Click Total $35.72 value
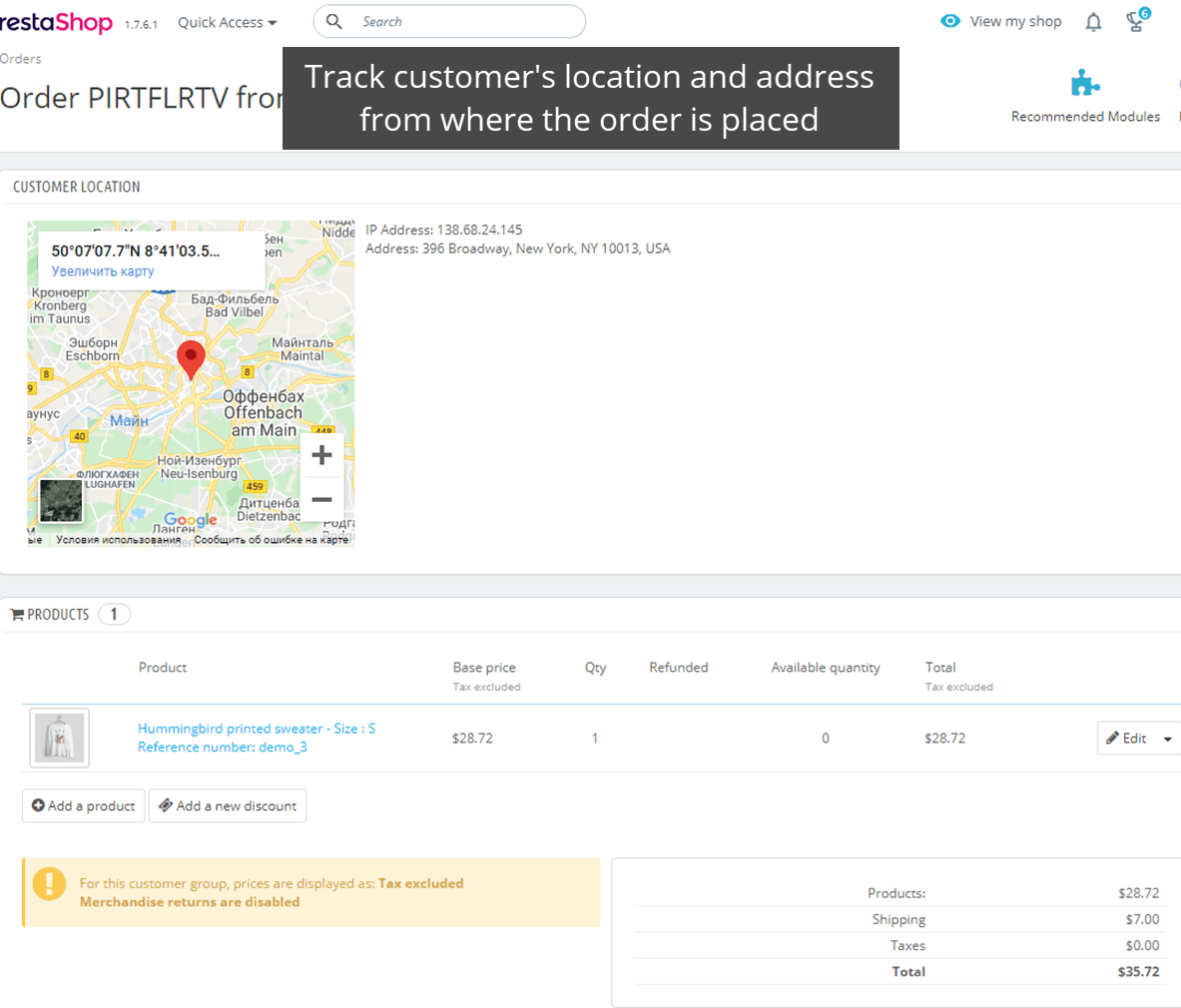This screenshot has width=1181, height=1008. [x=1138, y=972]
